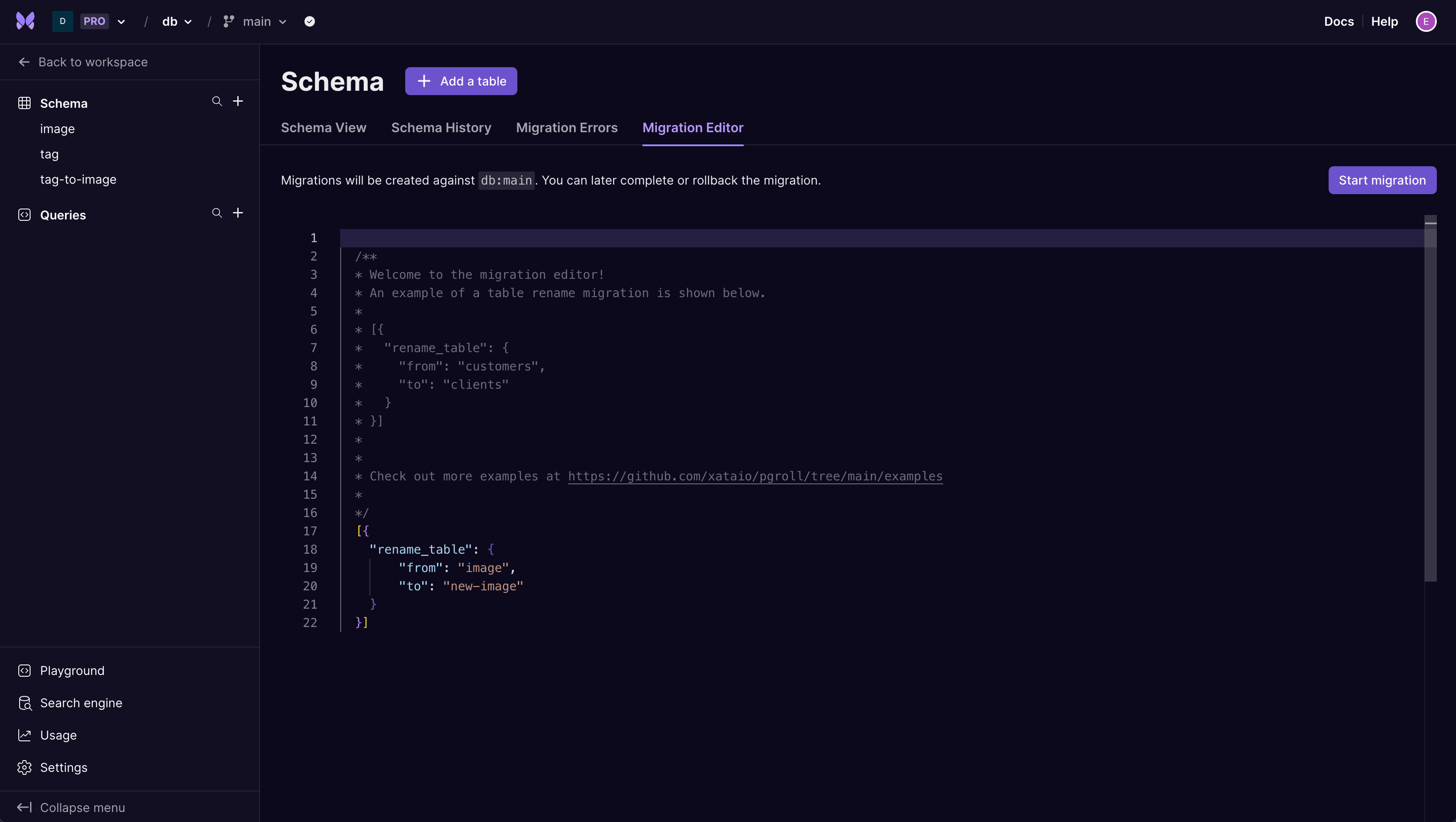Click the closing }] on line 22
1456x822 pixels.
[362, 623]
